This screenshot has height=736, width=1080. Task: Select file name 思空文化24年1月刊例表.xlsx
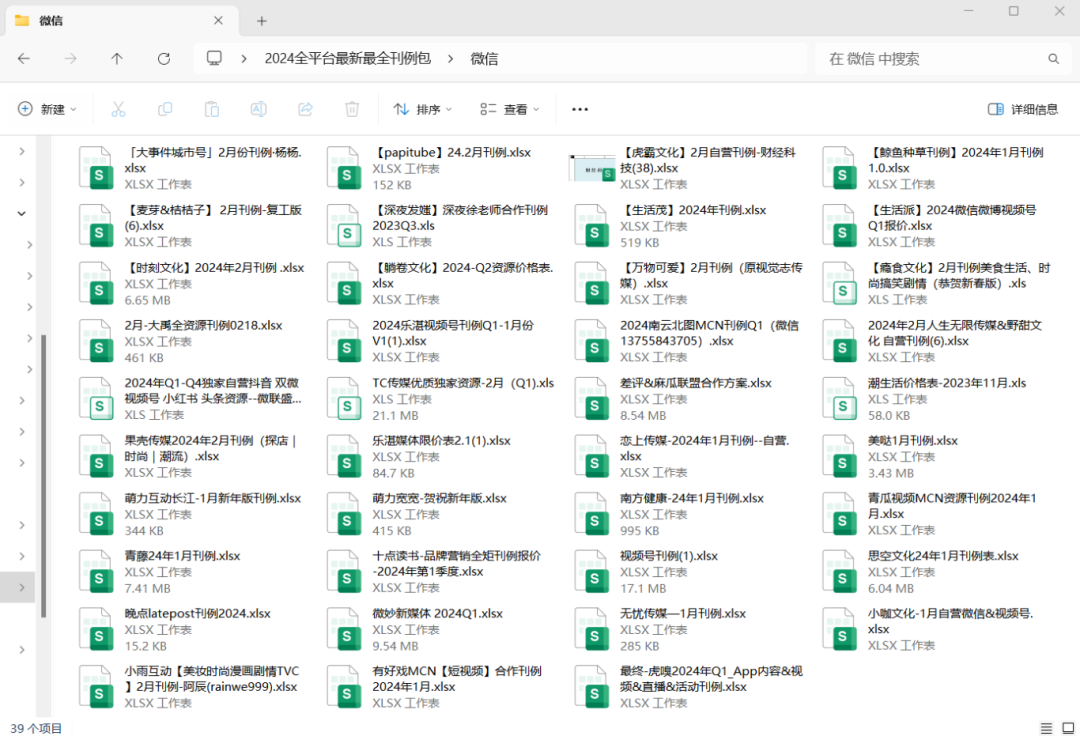[943, 556]
